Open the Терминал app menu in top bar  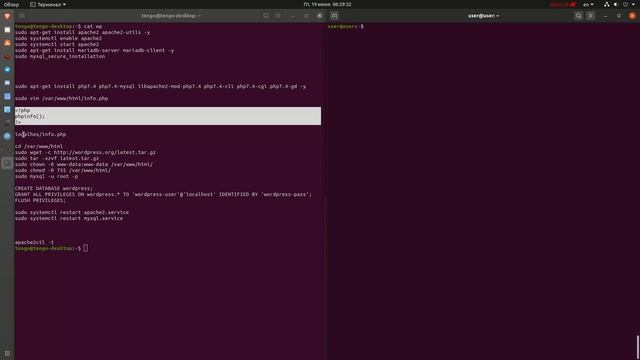click(48, 4)
